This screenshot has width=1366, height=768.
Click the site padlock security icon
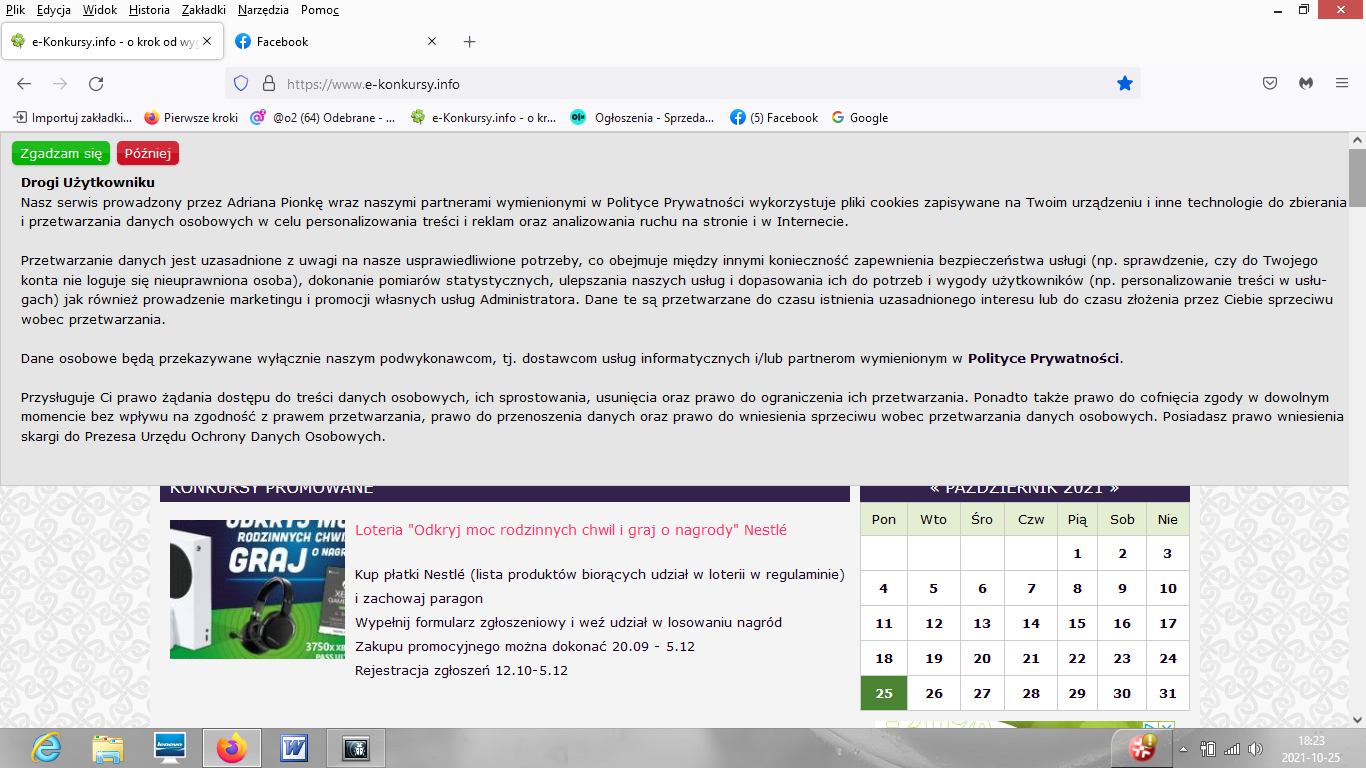(x=268, y=84)
